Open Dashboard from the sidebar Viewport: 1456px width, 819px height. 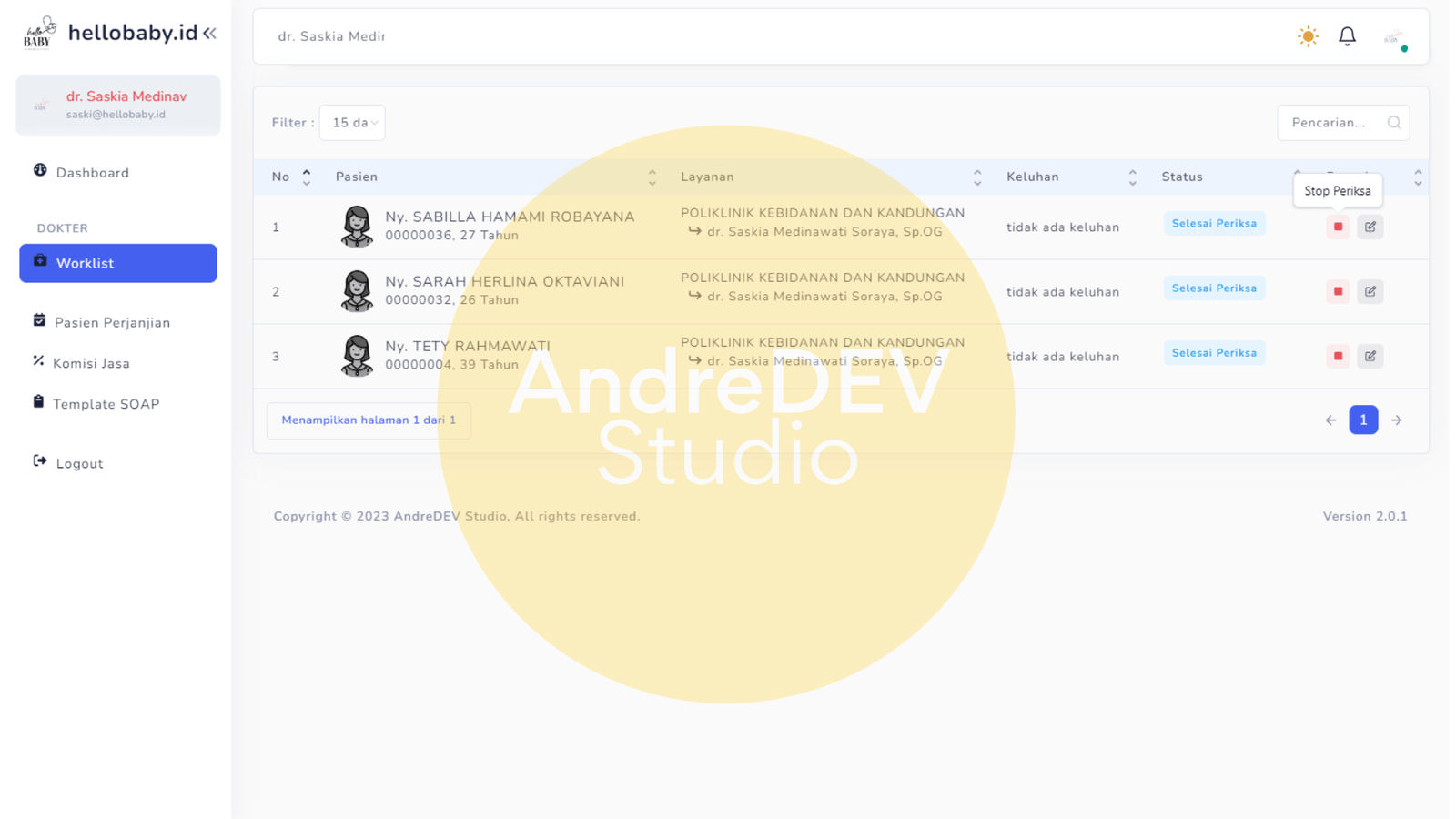92,173
